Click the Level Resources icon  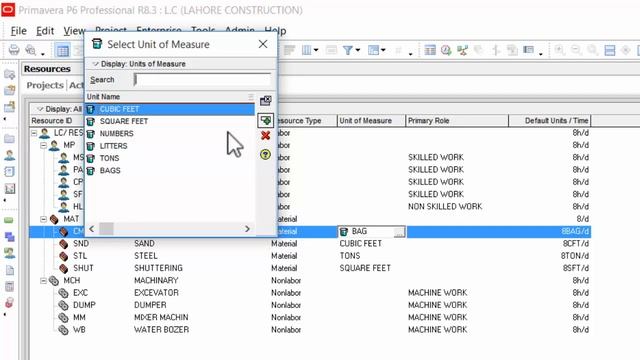point(462,50)
